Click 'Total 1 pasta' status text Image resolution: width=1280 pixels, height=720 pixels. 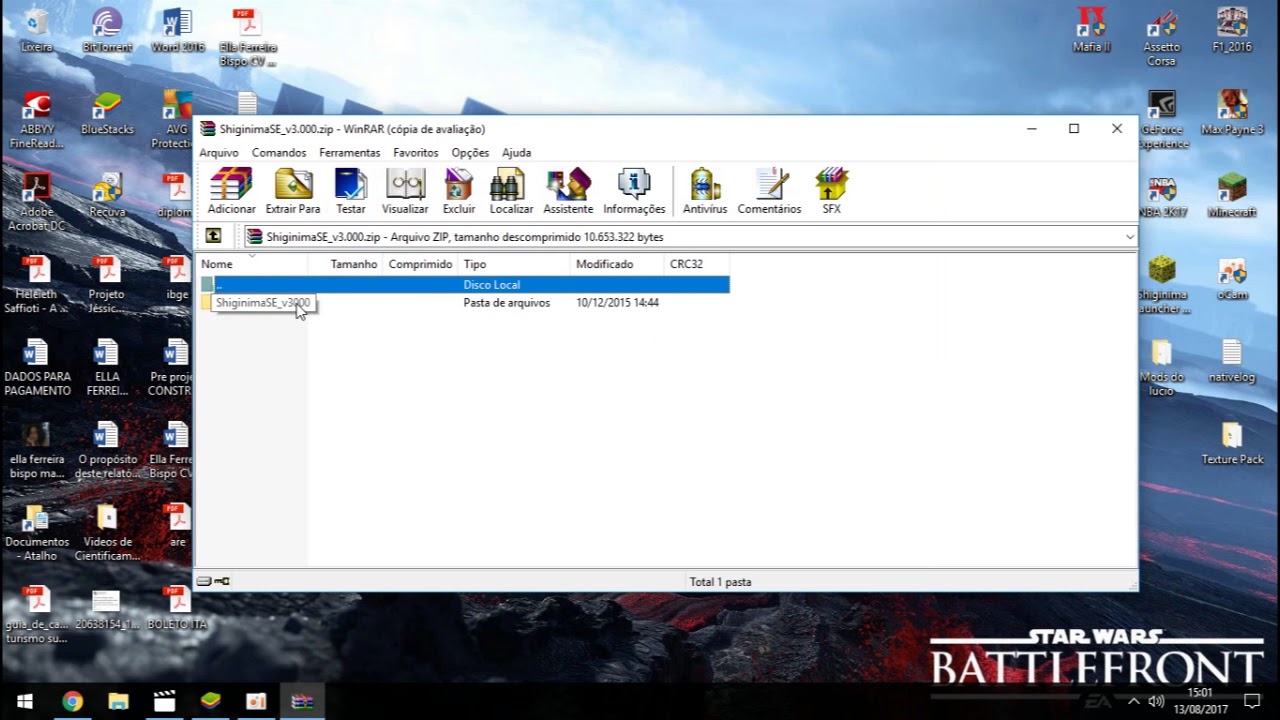click(720, 582)
